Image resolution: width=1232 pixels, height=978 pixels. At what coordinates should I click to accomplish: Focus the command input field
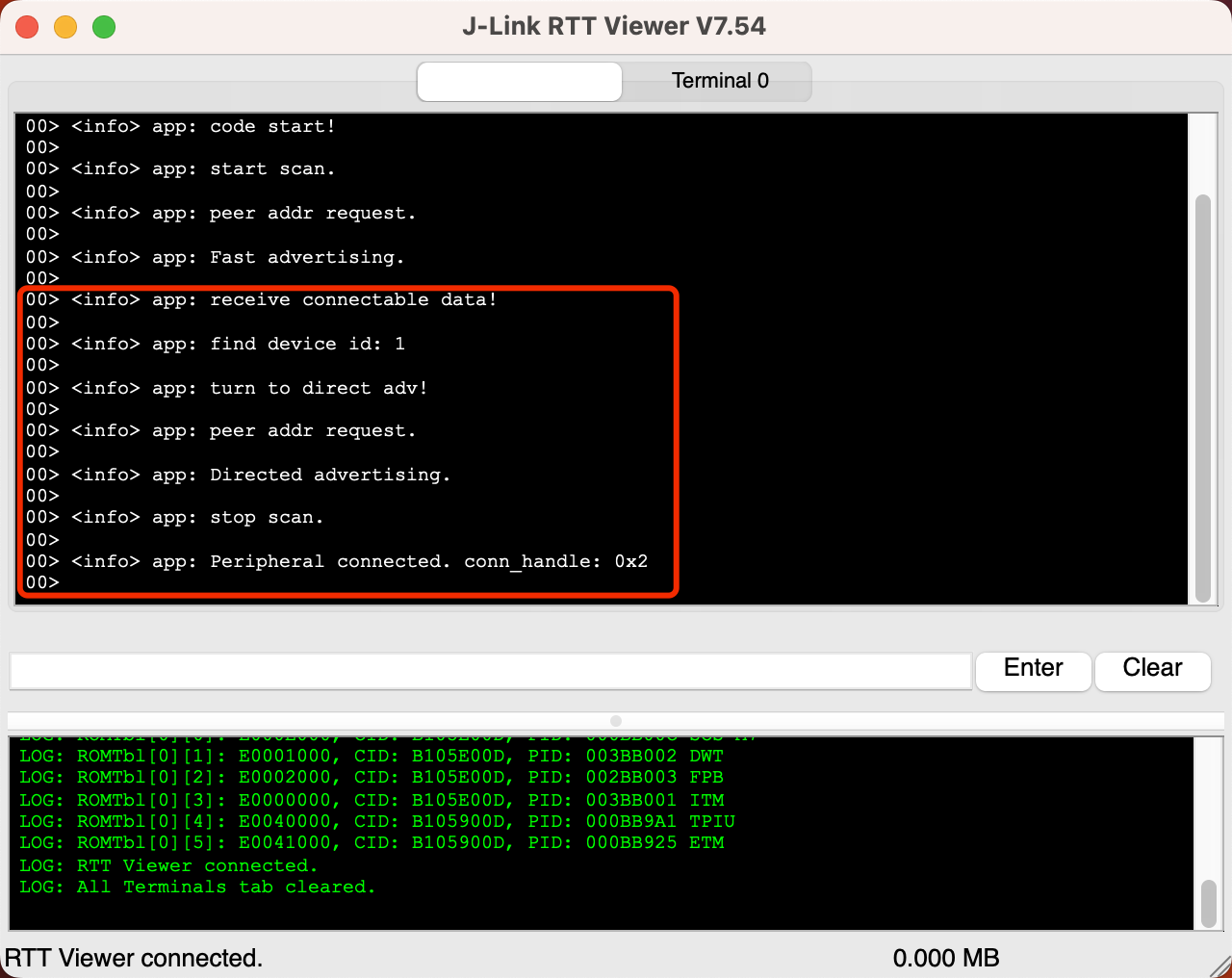tap(491, 671)
